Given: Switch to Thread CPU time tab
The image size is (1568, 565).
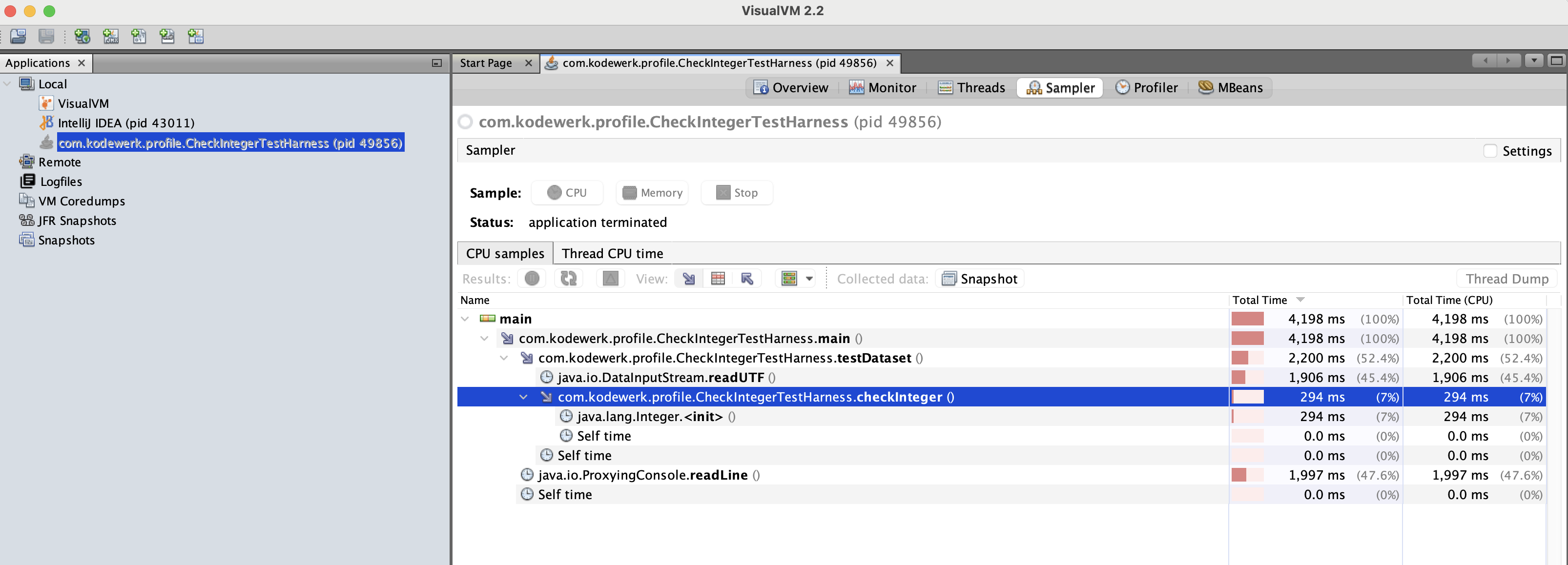Looking at the screenshot, I should 612,254.
